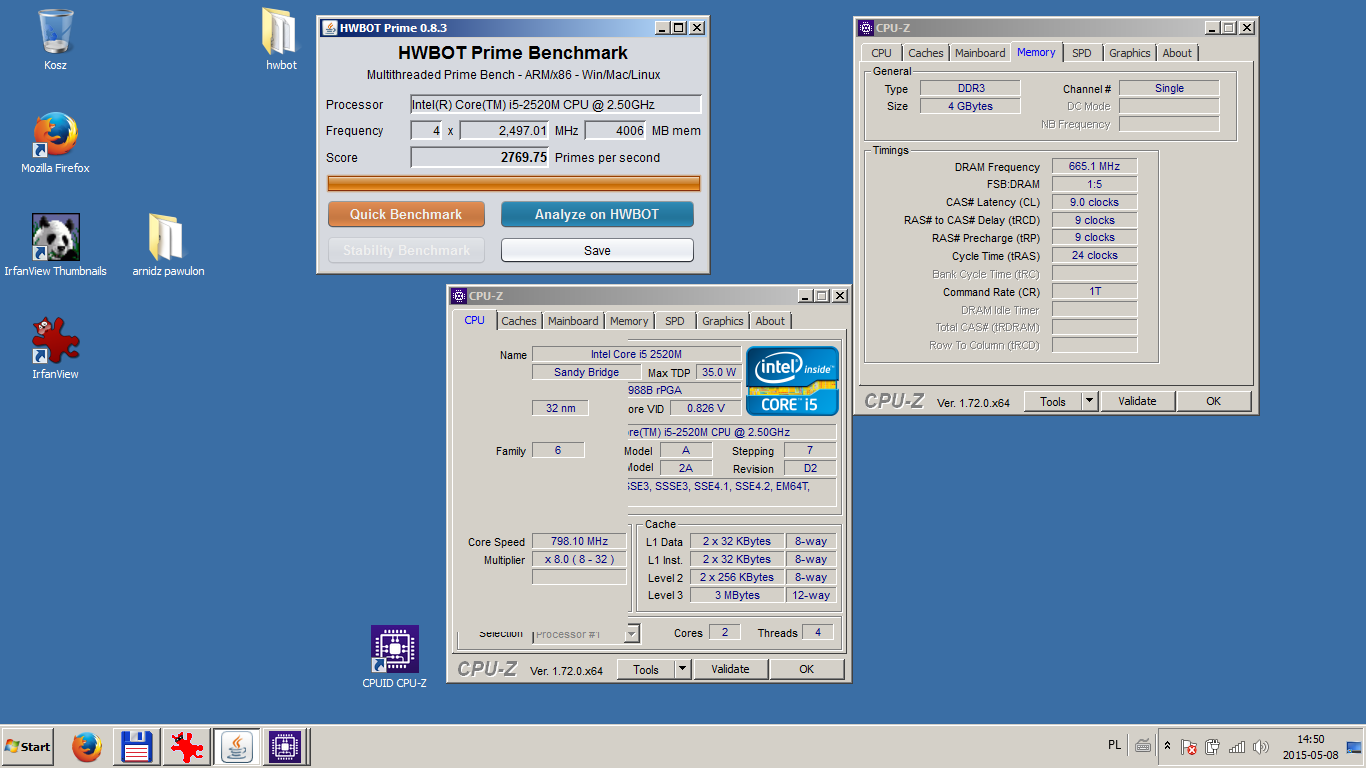Switch to the Java HWBOT Prime taskbar item
Image resolution: width=1366 pixels, height=768 pixels.
(237, 747)
